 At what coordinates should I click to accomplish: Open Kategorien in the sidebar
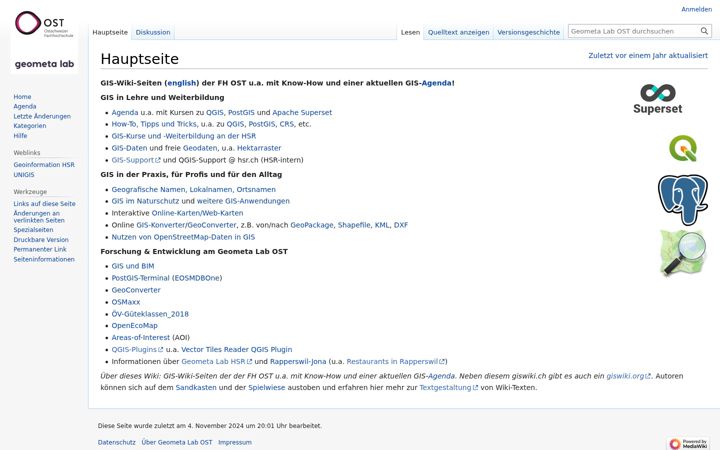tap(29, 126)
